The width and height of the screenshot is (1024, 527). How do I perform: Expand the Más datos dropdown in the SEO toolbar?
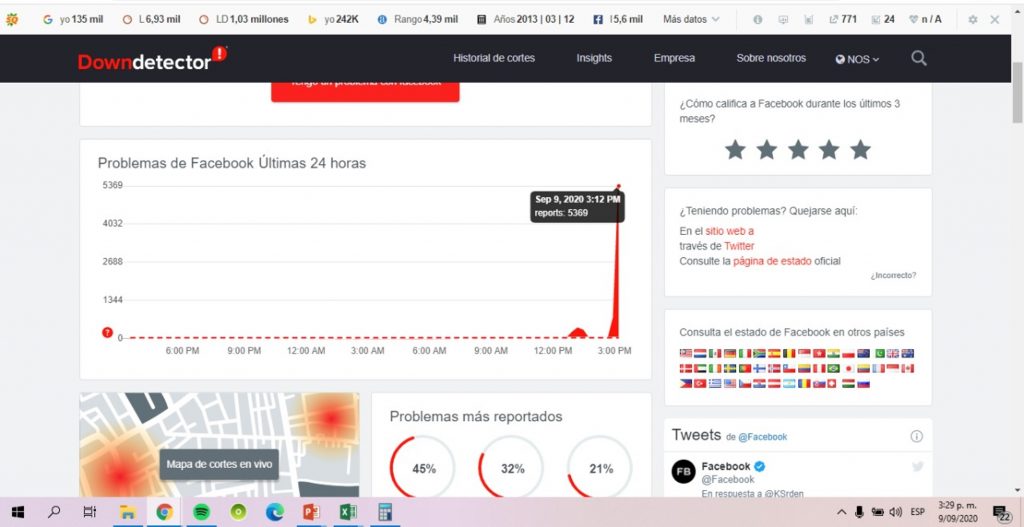pos(691,20)
